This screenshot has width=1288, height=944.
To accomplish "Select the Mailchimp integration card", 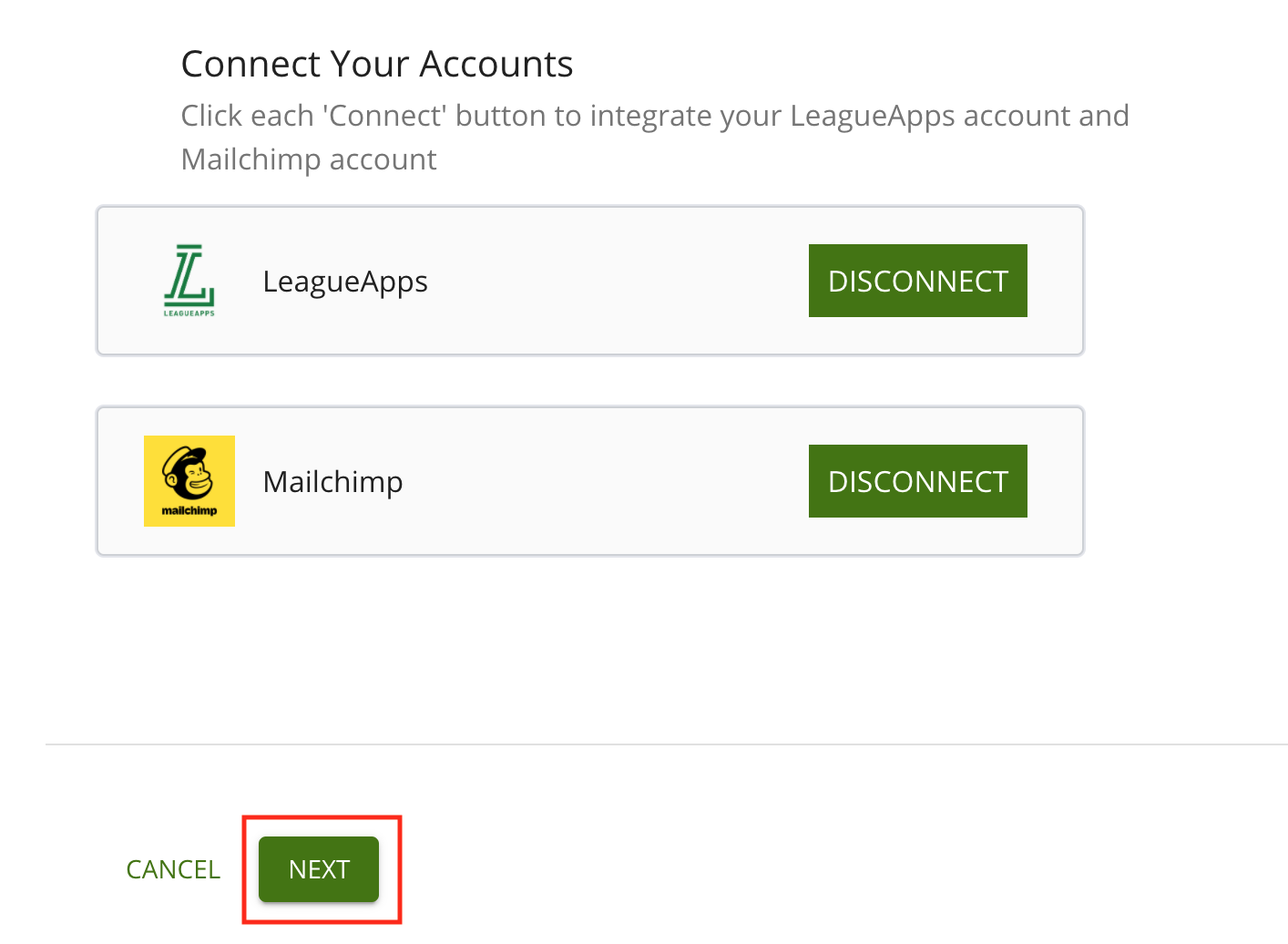I will (x=590, y=480).
